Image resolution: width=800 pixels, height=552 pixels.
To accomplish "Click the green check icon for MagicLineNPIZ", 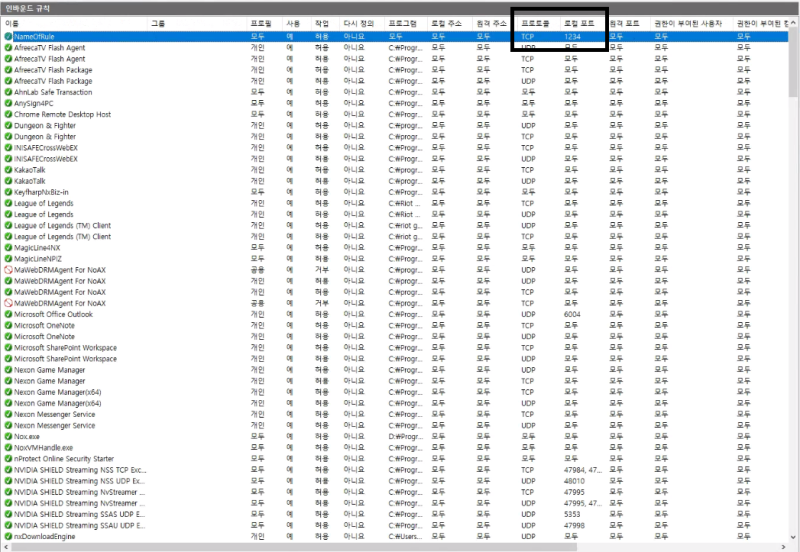I will (x=8, y=259).
